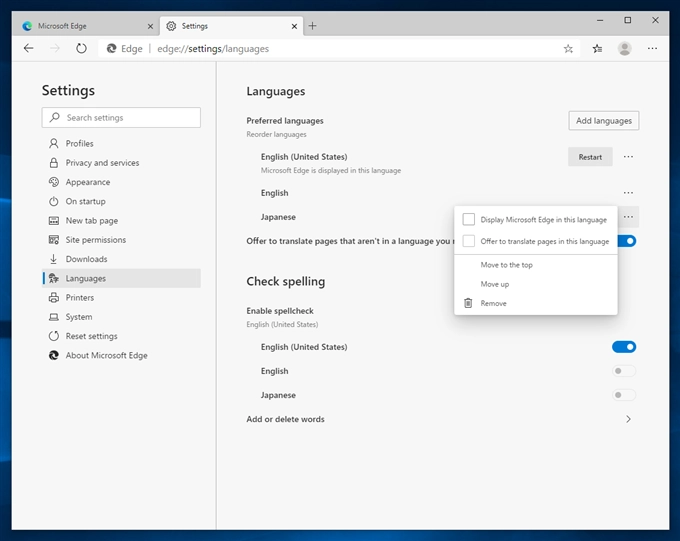
Task: Enable the Japanese spellcheck toggle
Action: [x=624, y=395]
